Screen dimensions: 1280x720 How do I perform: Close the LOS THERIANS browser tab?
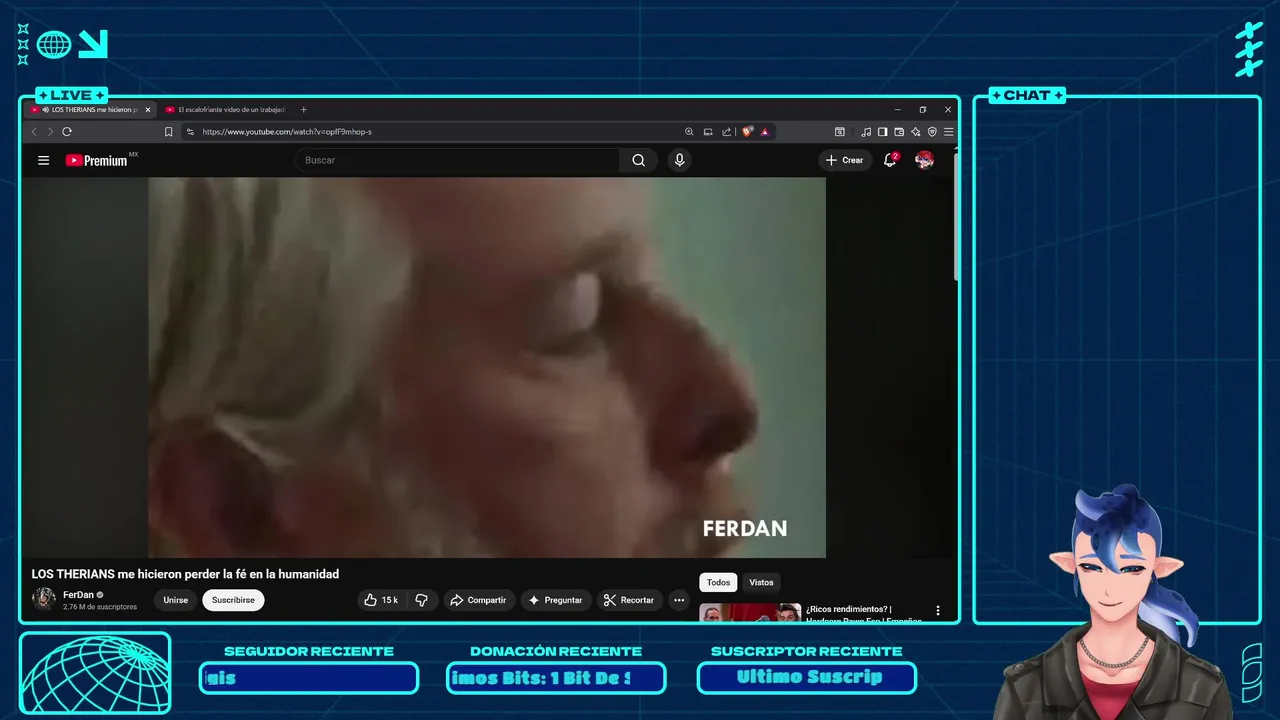click(x=148, y=110)
